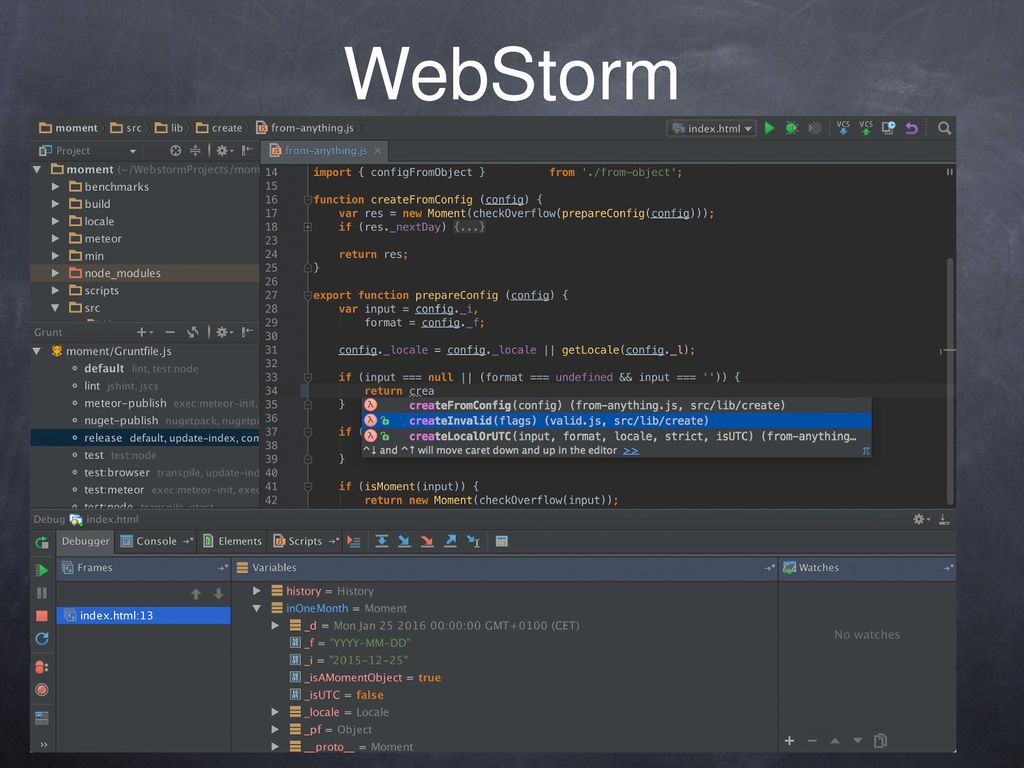Update project with VCS blue arrow
This screenshot has width=1024, height=768.
843,127
